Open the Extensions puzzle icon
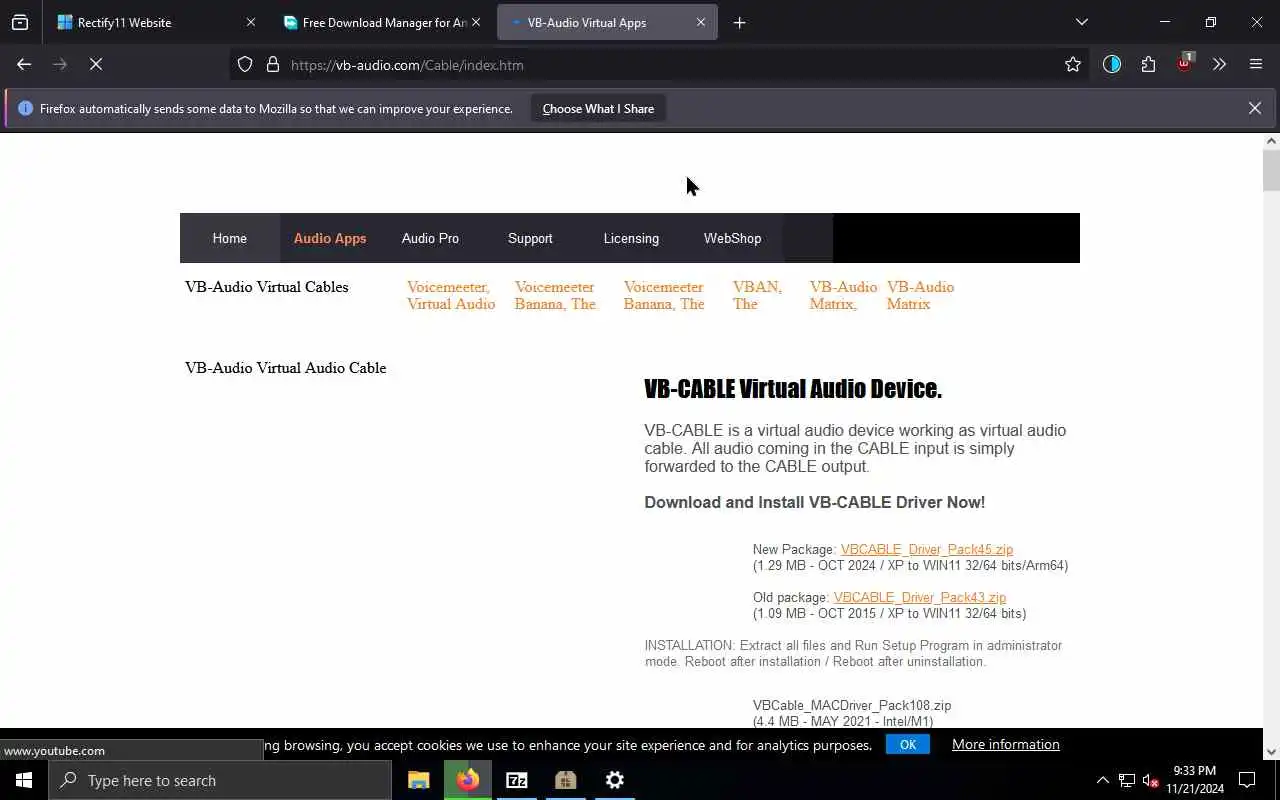 1148,64
